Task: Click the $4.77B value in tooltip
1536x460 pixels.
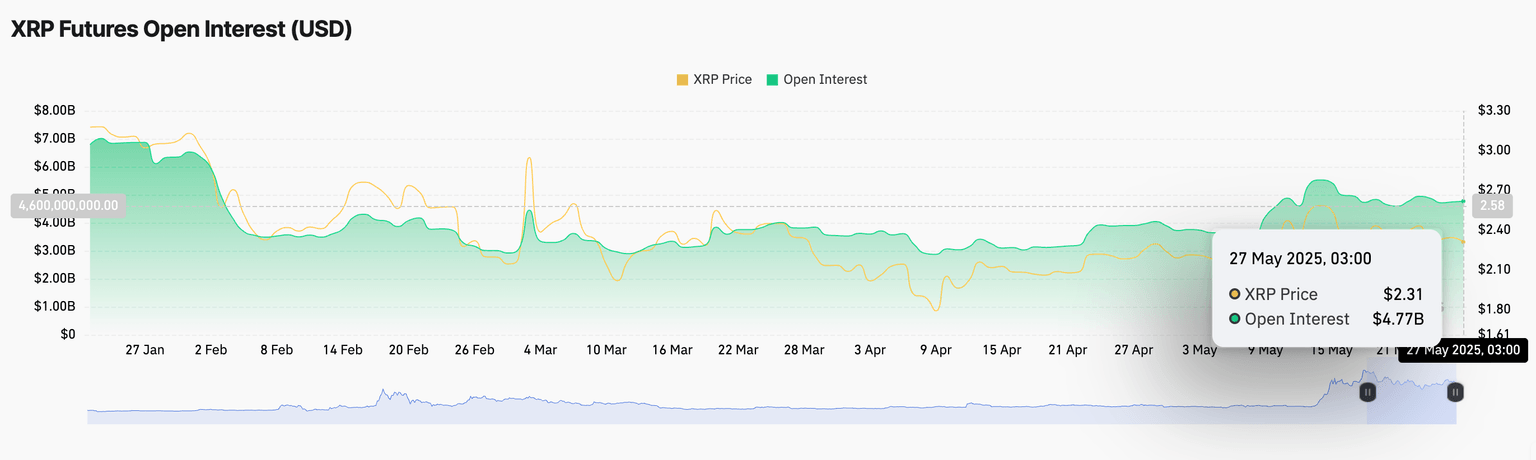Action: [x=1397, y=319]
